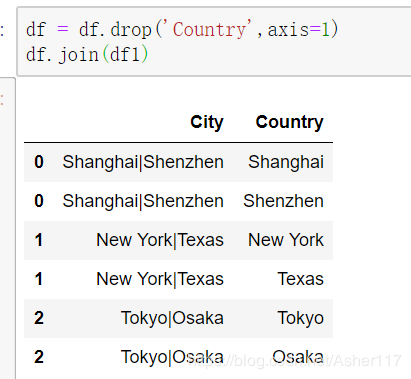This screenshot has height=379, width=411.
Task: Click the Shenzhen cell in Country column
Action: (283, 201)
